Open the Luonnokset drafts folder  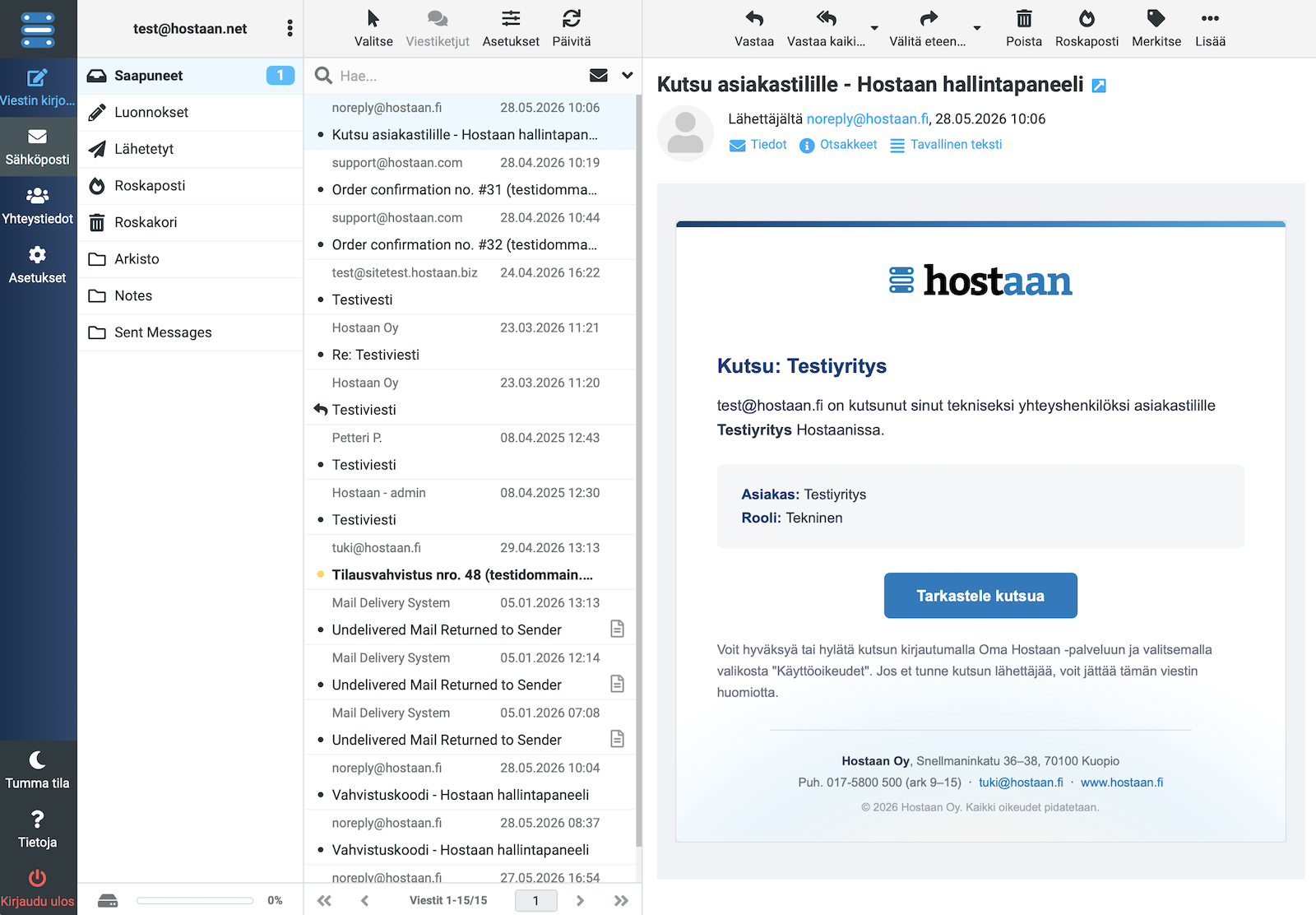[x=191, y=113]
